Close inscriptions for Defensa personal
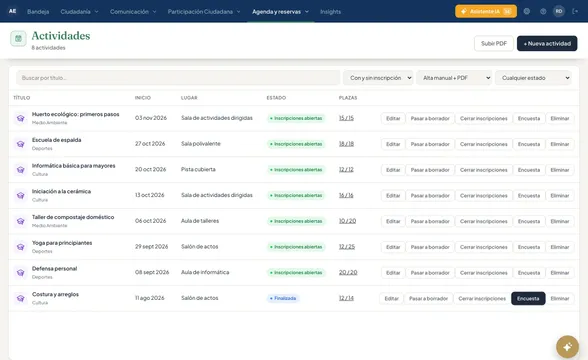 pyautogui.click(x=483, y=273)
